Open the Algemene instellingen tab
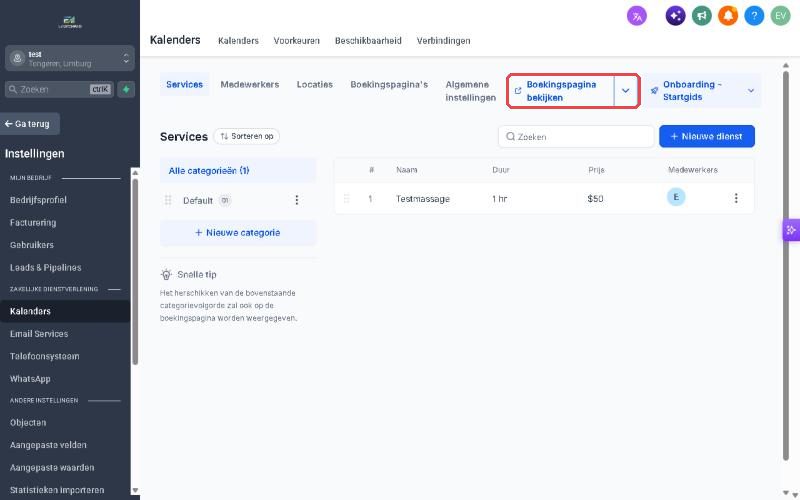The height and width of the screenshot is (500, 800). point(470,91)
